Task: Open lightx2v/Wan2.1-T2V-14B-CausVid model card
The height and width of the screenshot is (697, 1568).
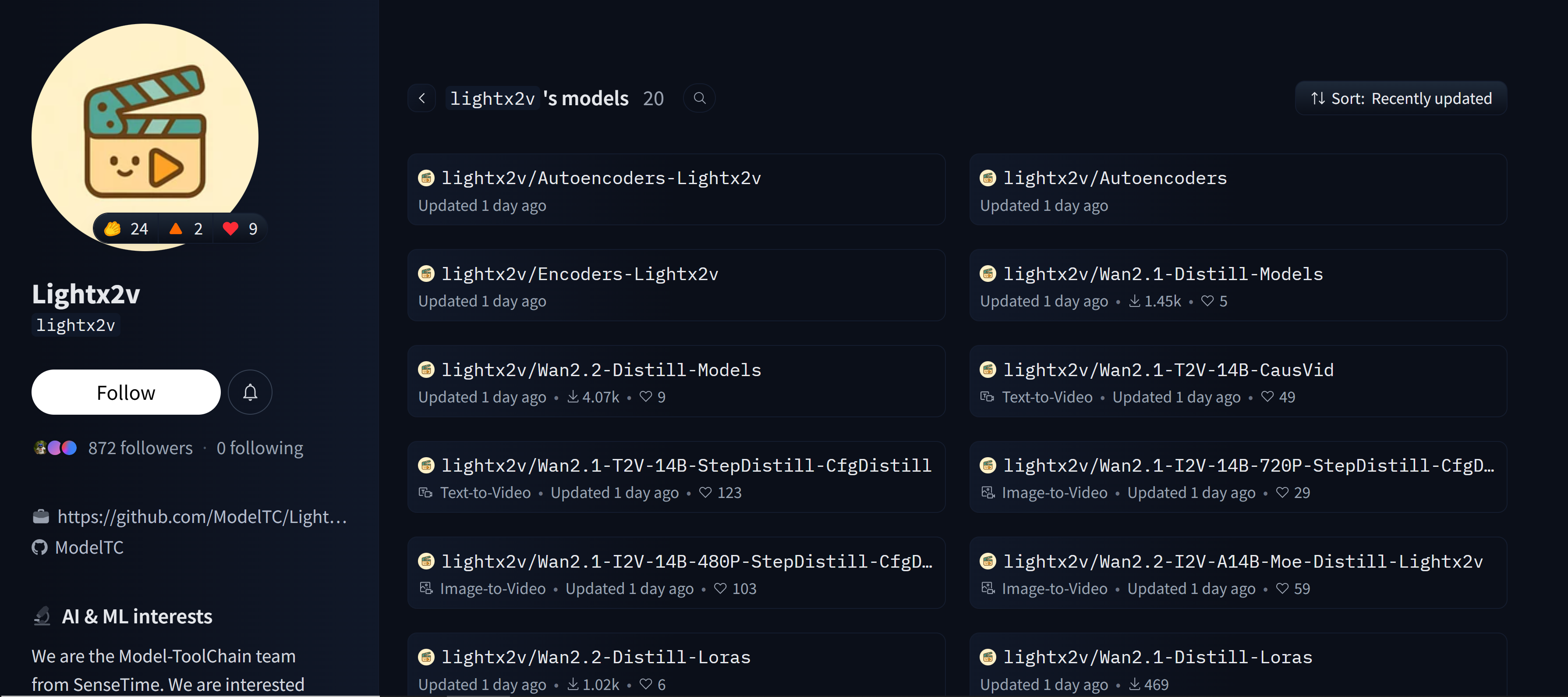Action: pyautogui.click(x=1168, y=370)
